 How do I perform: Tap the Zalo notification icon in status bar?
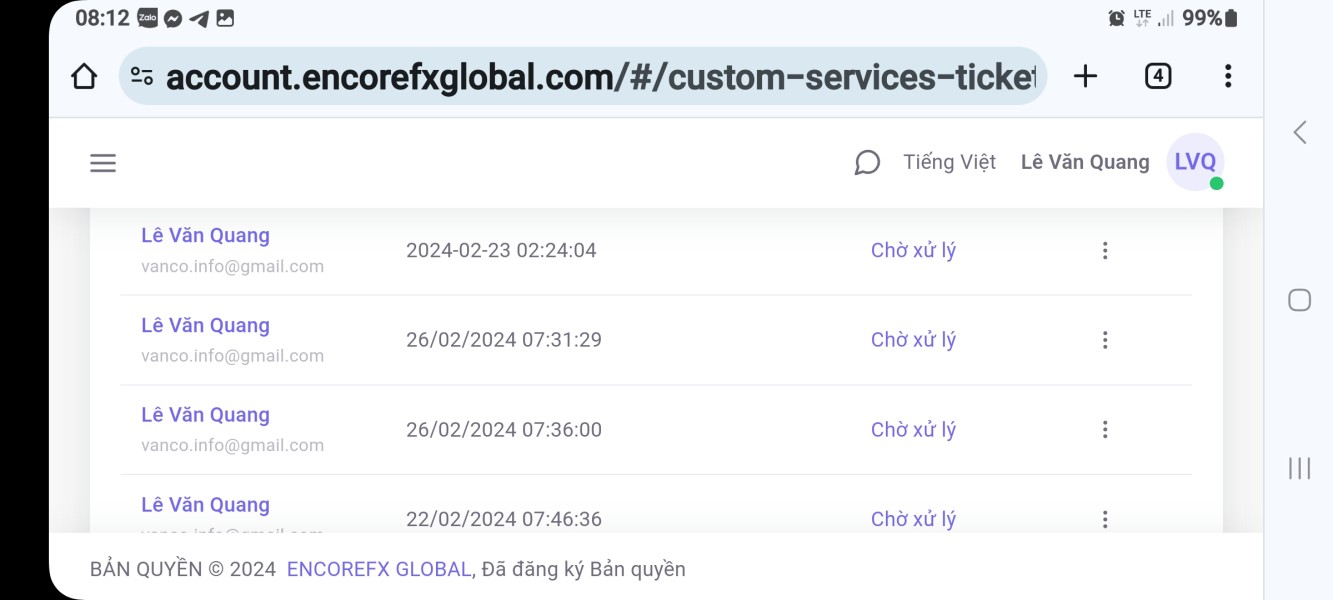[x=147, y=18]
